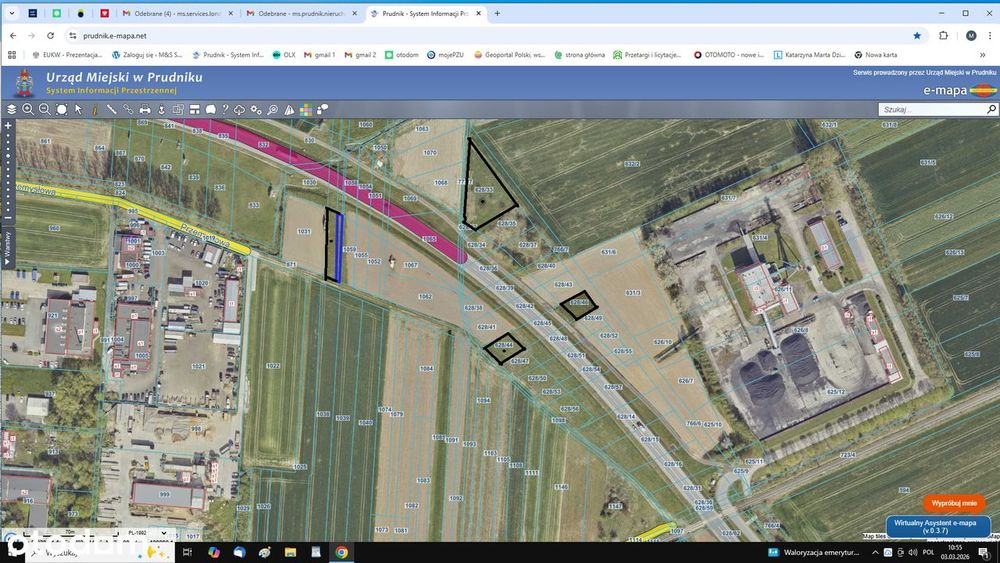
Task: Open the Geoportal Polski bookmark
Action: pos(510,55)
